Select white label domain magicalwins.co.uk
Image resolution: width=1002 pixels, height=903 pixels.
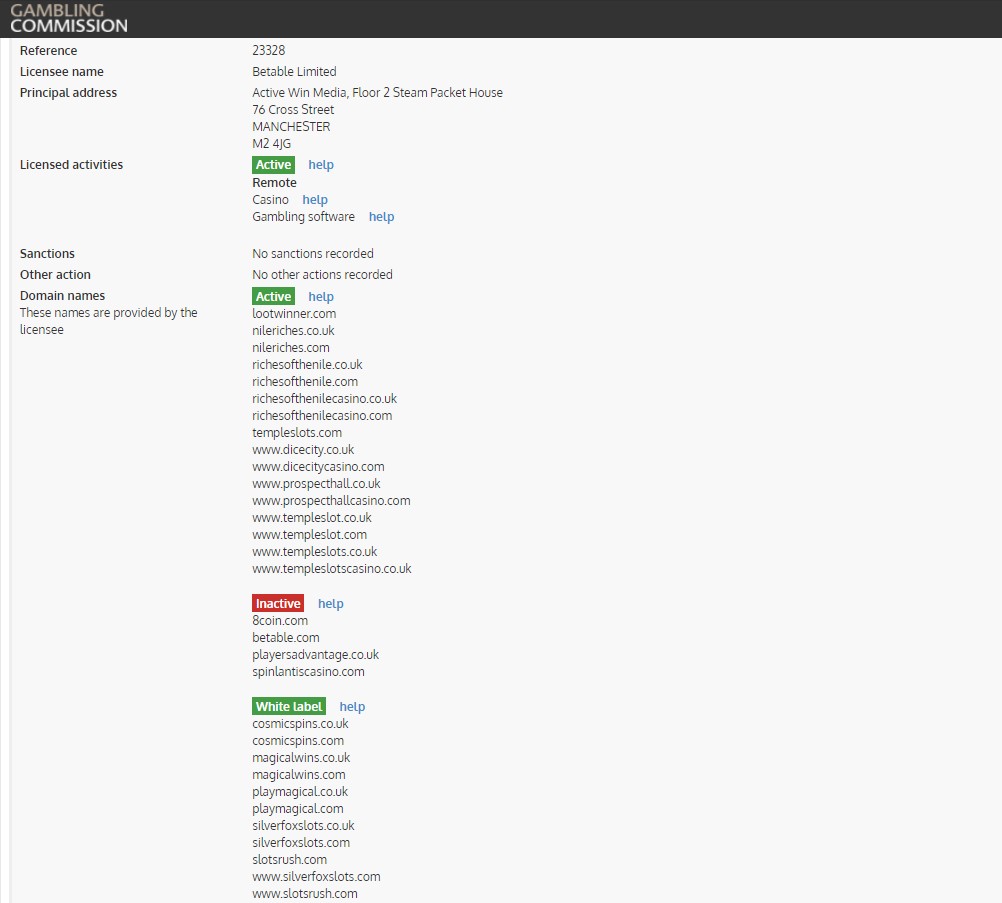[301, 758]
